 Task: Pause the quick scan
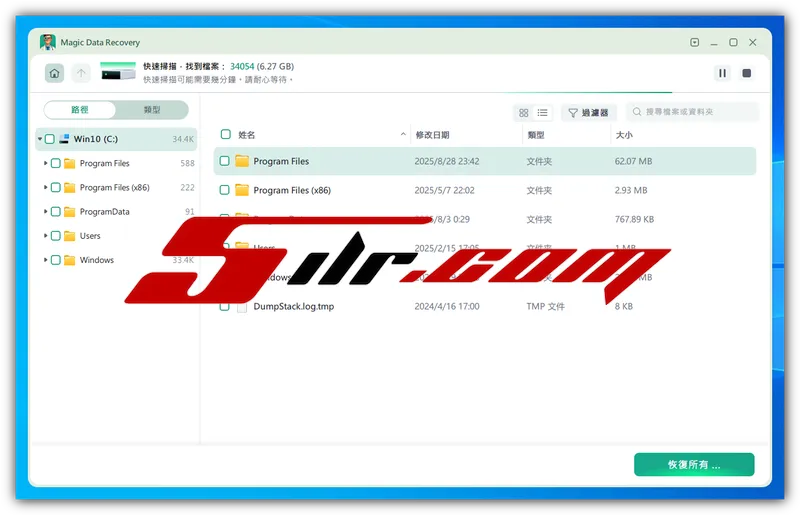pos(722,73)
